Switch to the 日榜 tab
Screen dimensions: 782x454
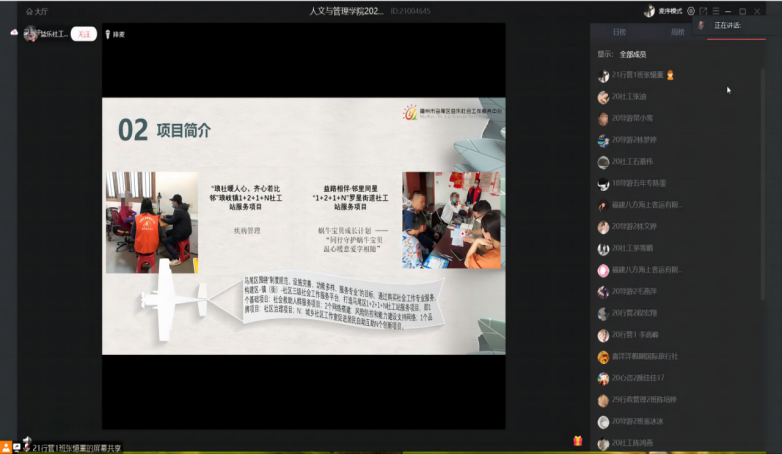click(x=619, y=32)
